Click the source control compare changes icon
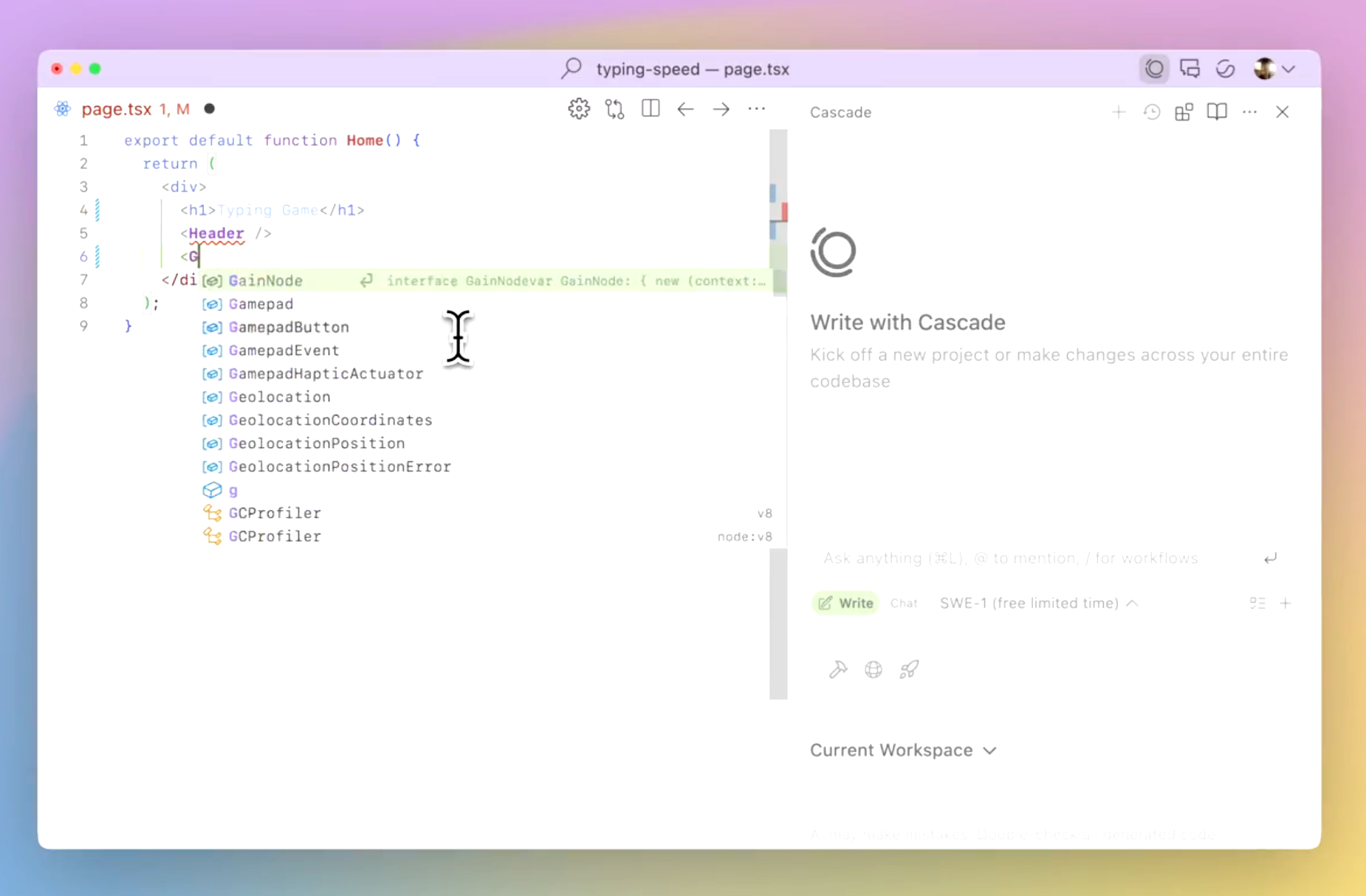This screenshot has height=896, width=1366. tap(614, 109)
